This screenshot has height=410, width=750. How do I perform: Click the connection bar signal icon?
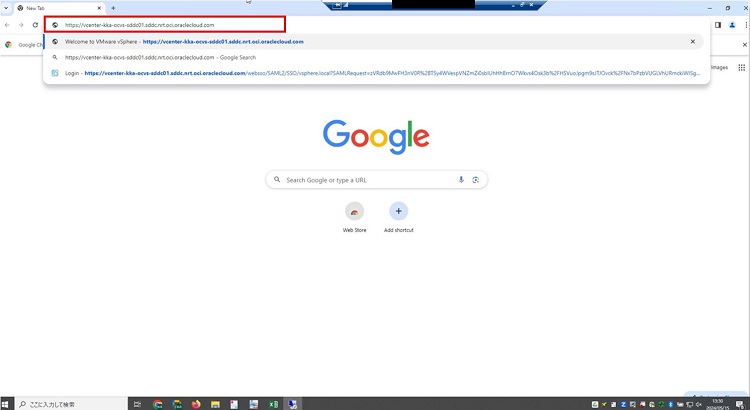pos(346,5)
